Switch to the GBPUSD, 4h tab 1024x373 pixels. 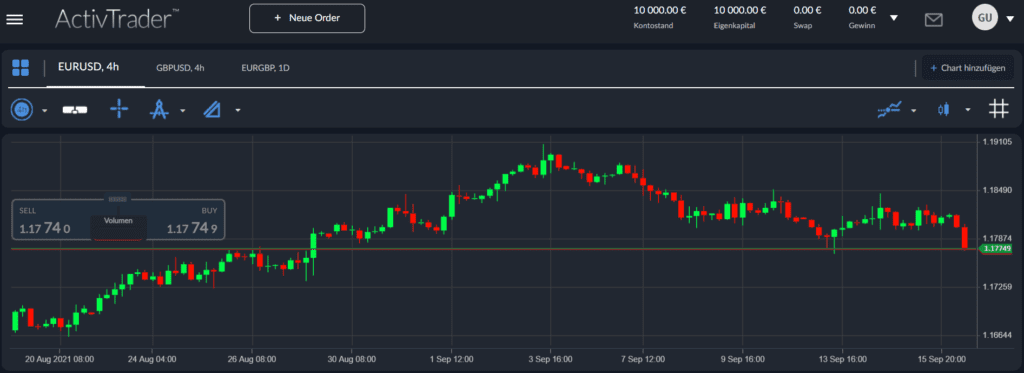(x=180, y=67)
